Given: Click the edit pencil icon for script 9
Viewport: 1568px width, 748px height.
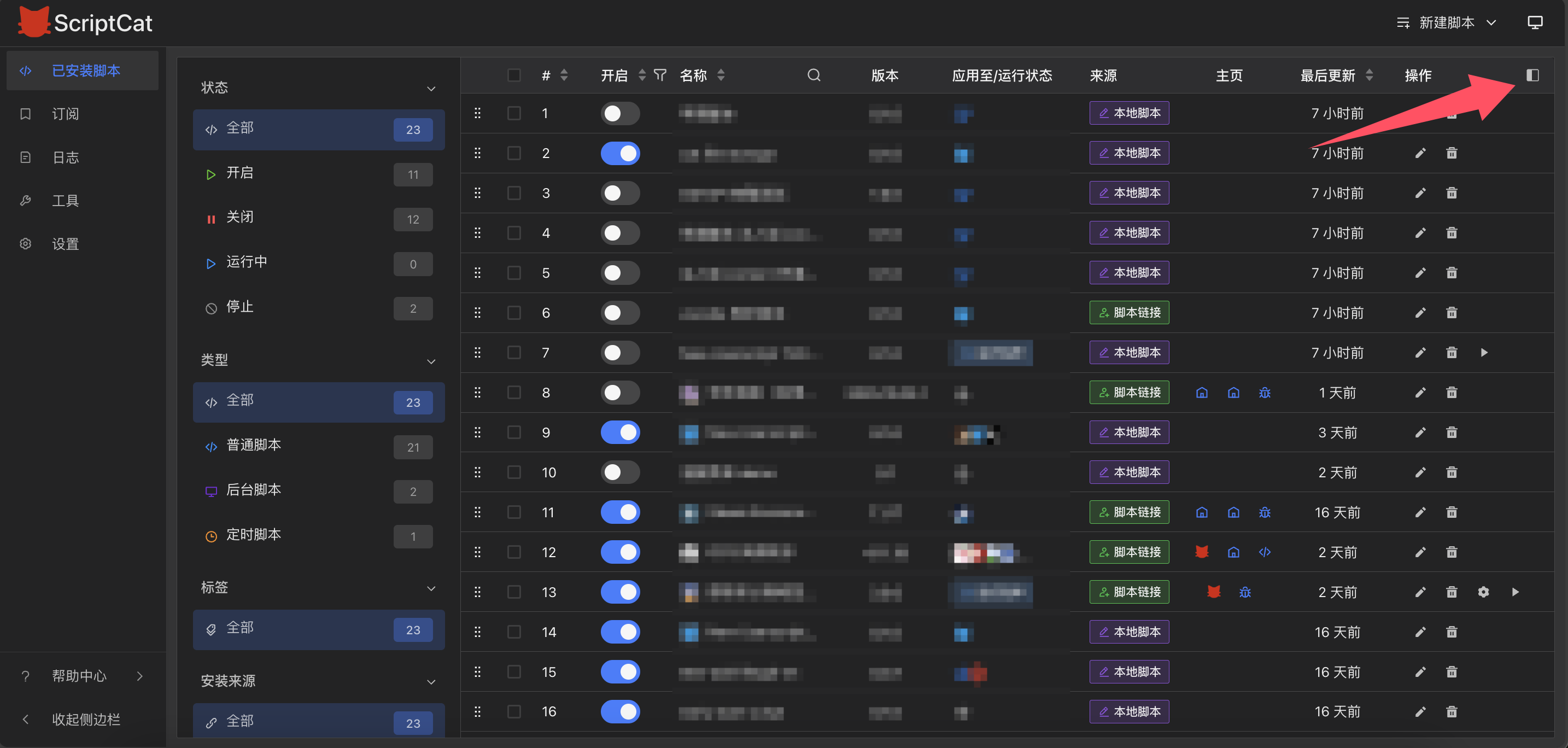Looking at the screenshot, I should click(x=1420, y=432).
